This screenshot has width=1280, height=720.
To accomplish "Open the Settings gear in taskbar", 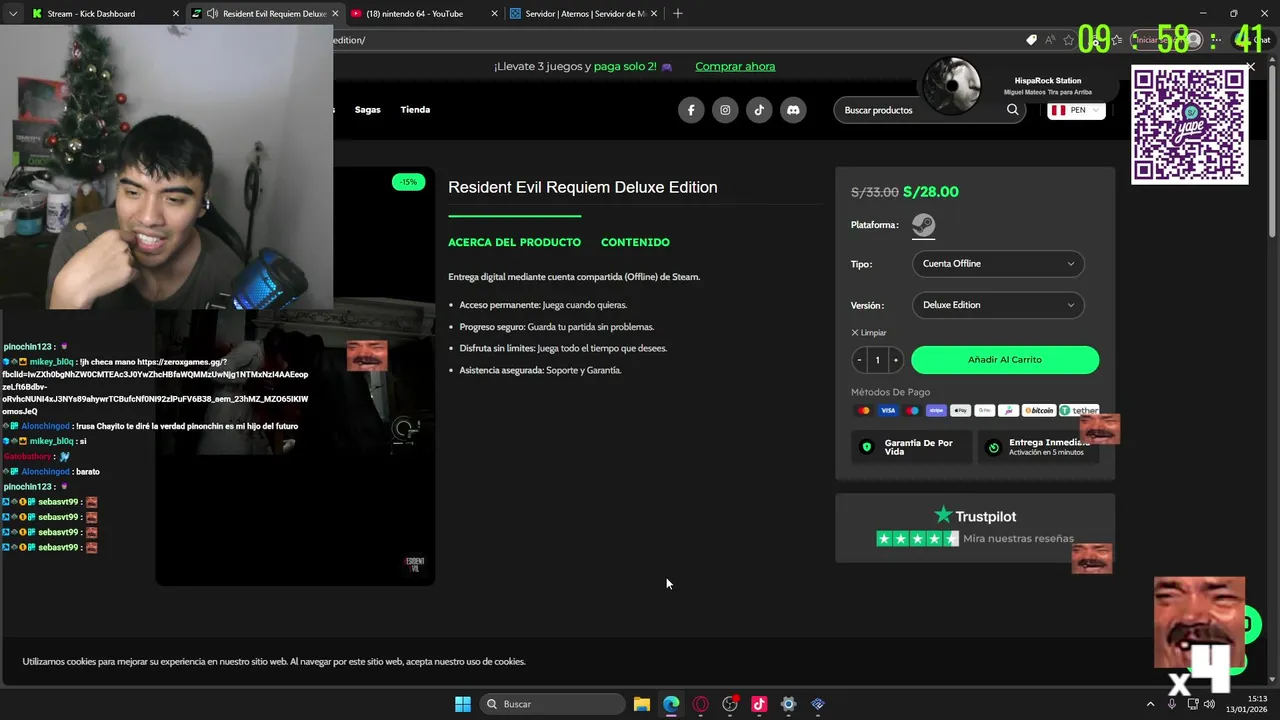I will click(788, 704).
